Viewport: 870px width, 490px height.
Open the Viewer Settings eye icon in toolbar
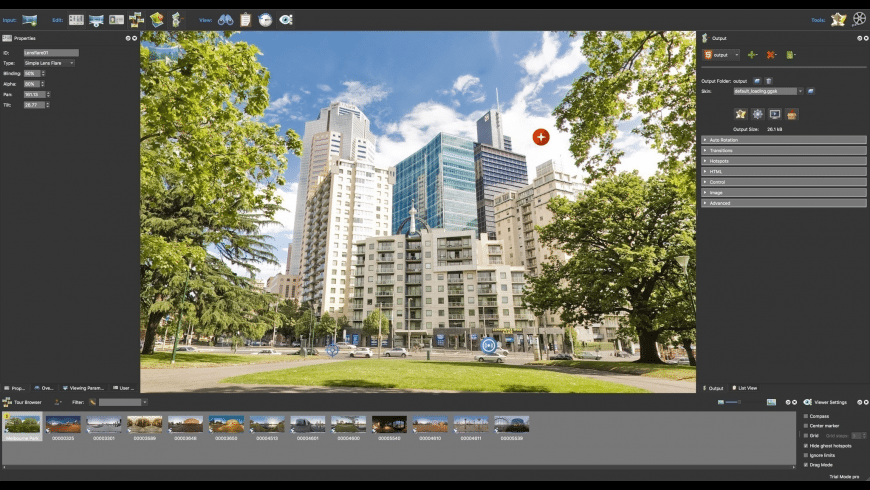(286, 20)
